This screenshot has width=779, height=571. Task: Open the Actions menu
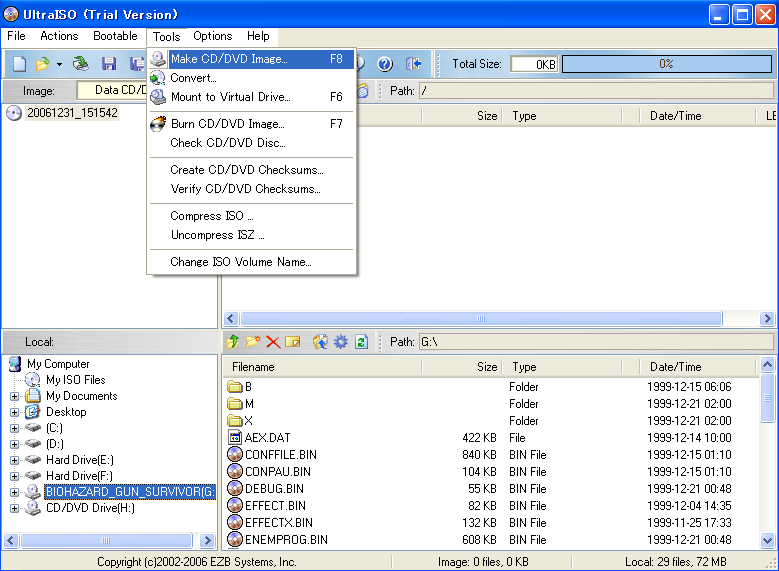(59, 36)
